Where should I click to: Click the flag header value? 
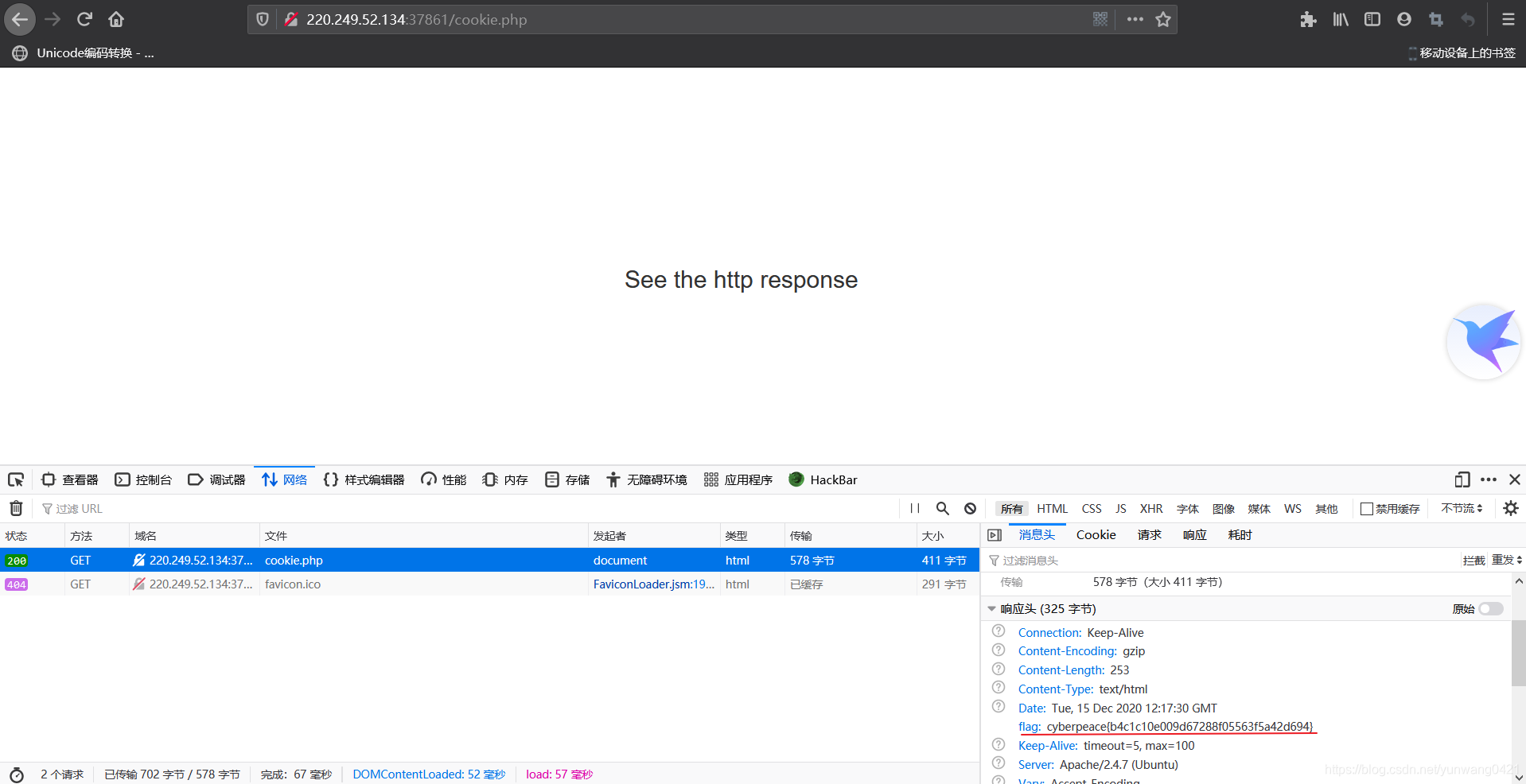(x=1180, y=726)
